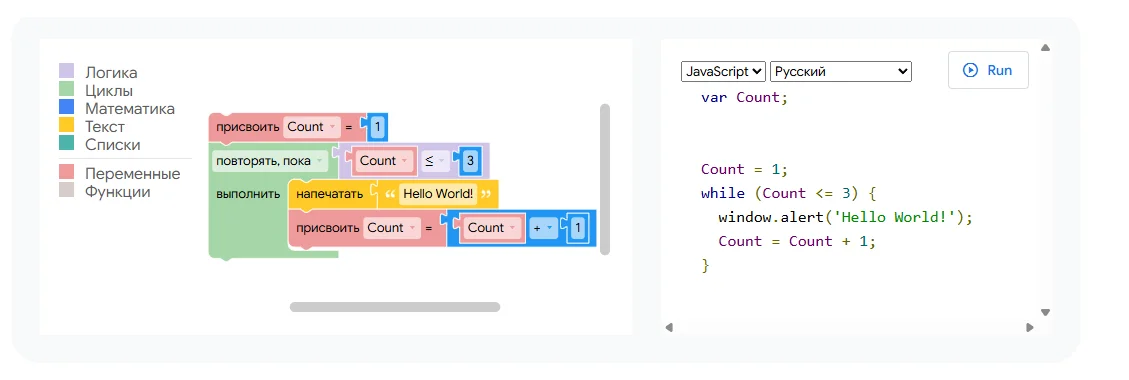Open the Математика block category
1129x380 pixels.
(x=130, y=109)
